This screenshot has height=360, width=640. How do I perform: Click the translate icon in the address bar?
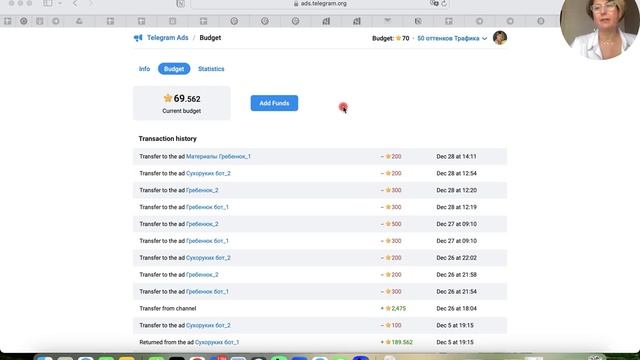click(434, 3)
